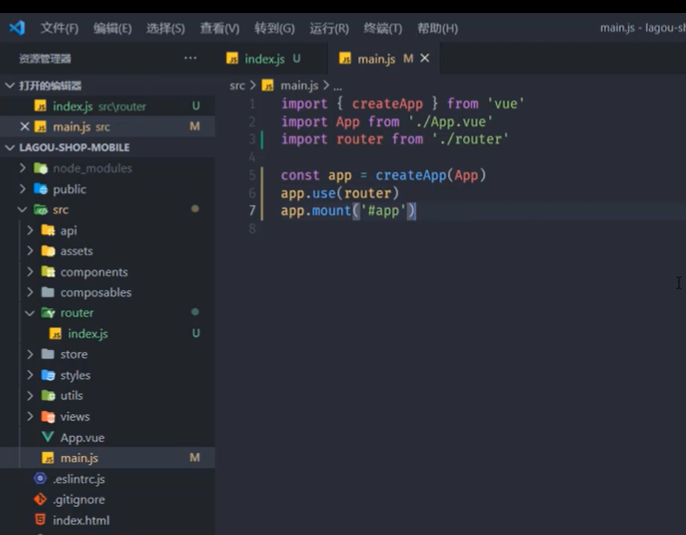Collapse the router folder chevron
Screen dimensions: 686x535
30,313
